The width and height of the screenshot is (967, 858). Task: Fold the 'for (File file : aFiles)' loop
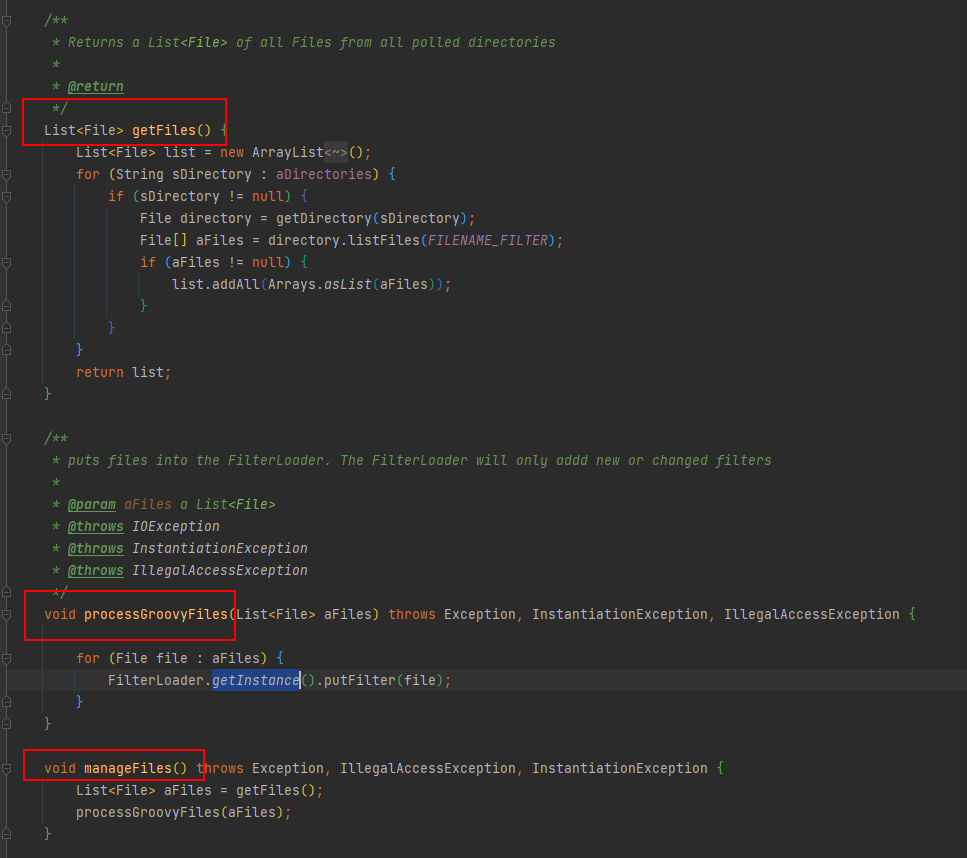[6, 659]
